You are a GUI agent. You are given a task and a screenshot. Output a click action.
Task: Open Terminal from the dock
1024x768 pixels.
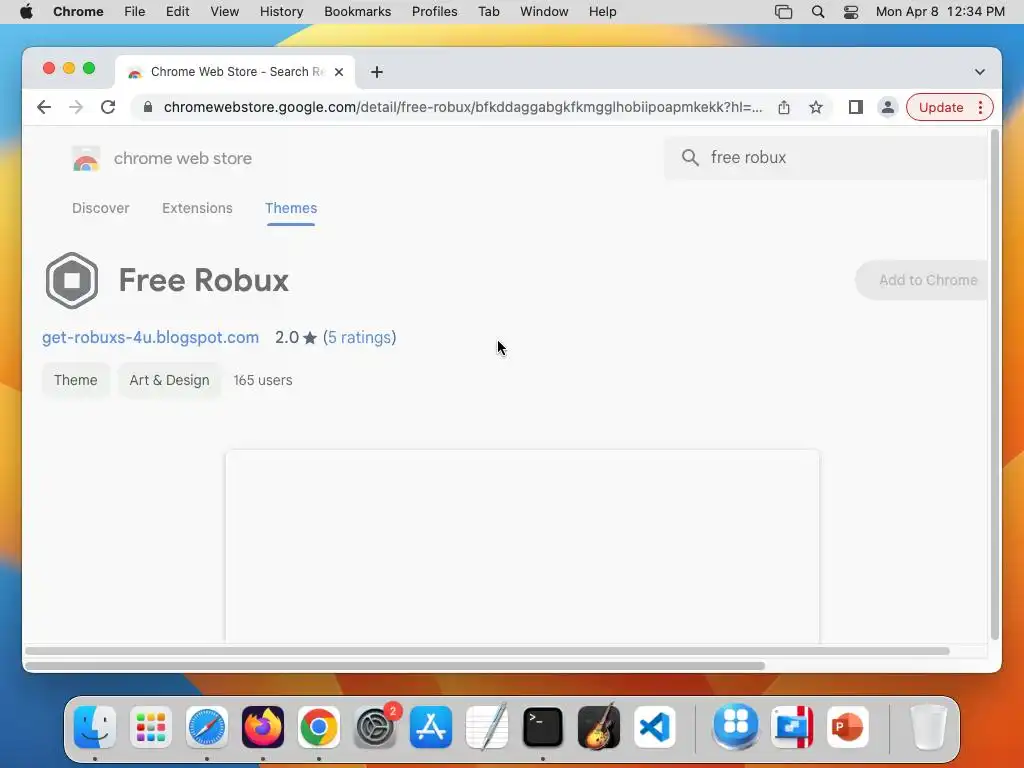click(543, 727)
